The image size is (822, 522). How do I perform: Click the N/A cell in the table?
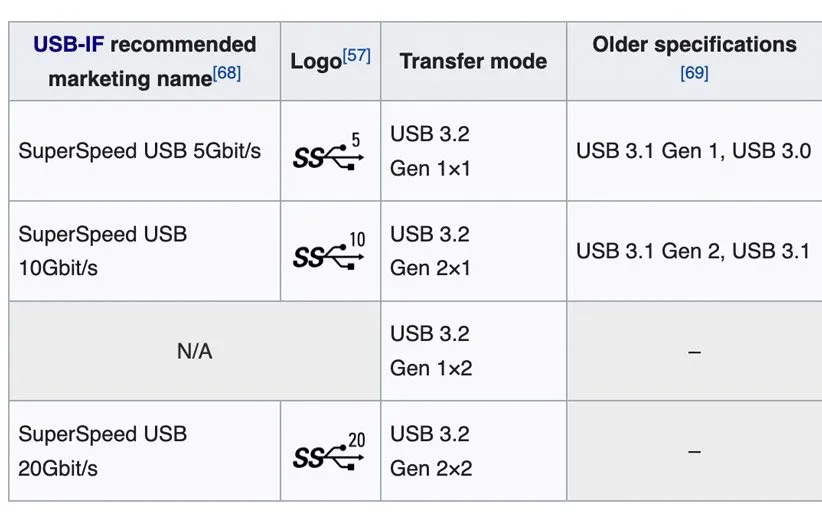click(194, 351)
